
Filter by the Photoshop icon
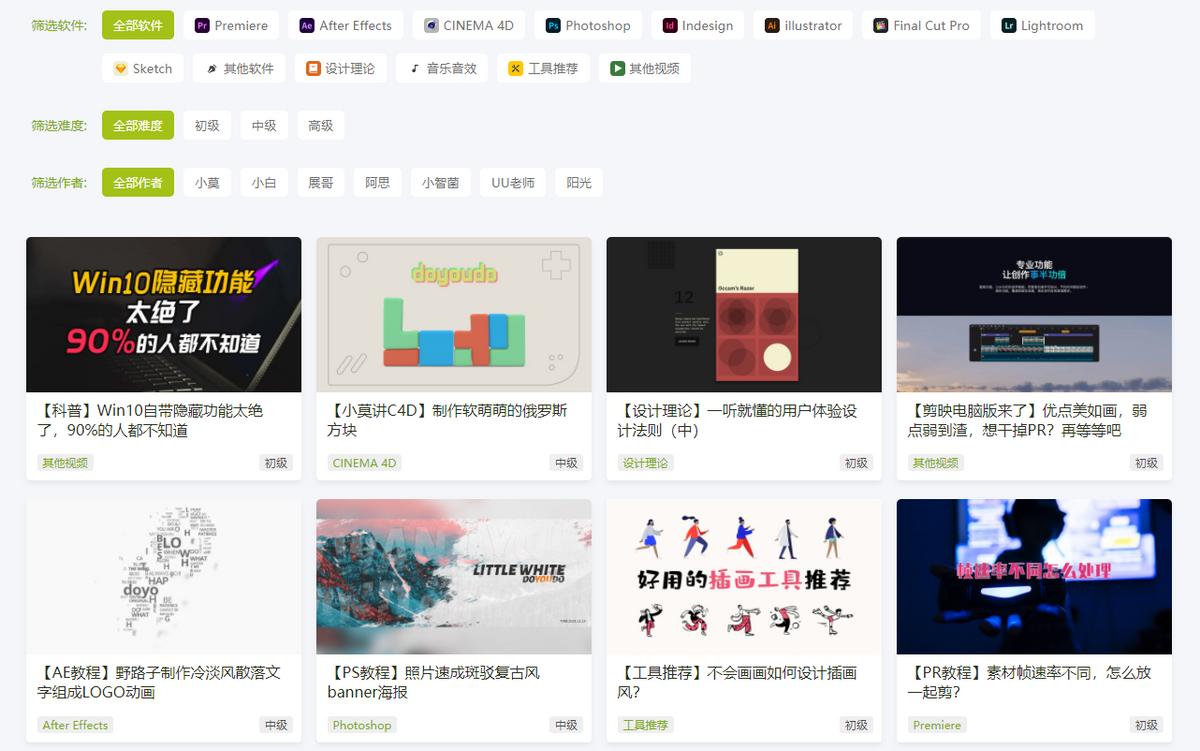coord(553,25)
